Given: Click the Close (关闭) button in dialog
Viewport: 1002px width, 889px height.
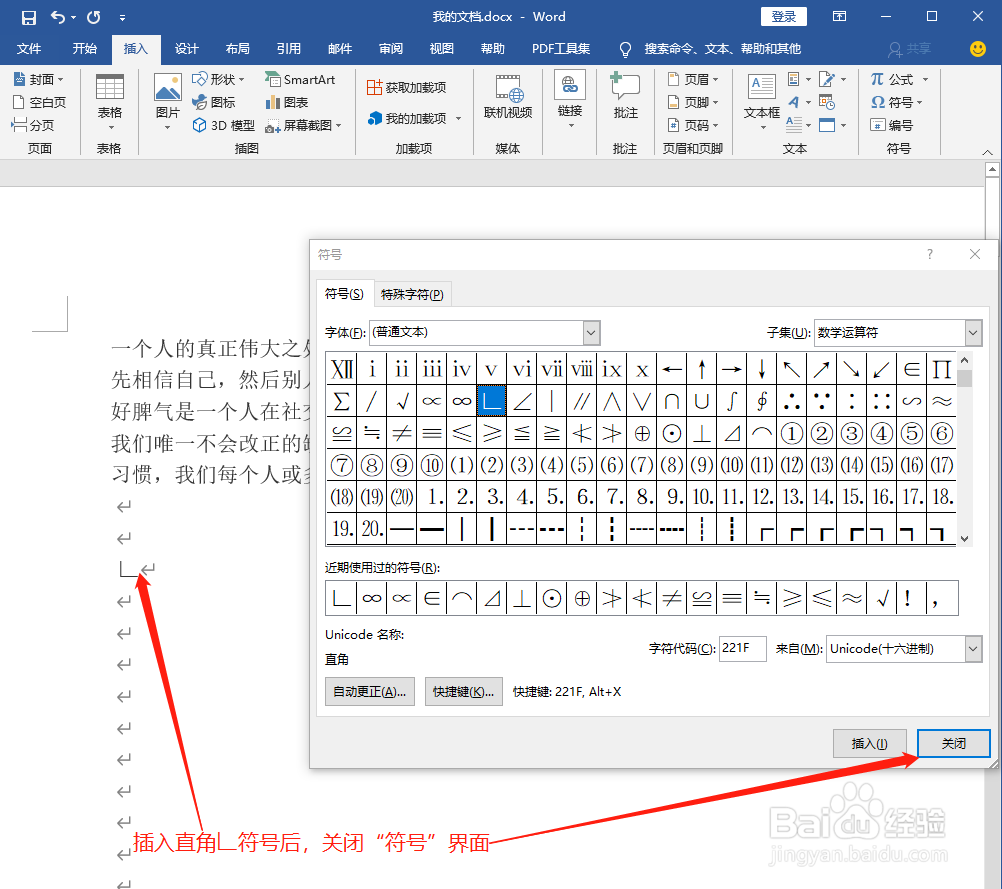Looking at the screenshot, I should 953,743.
